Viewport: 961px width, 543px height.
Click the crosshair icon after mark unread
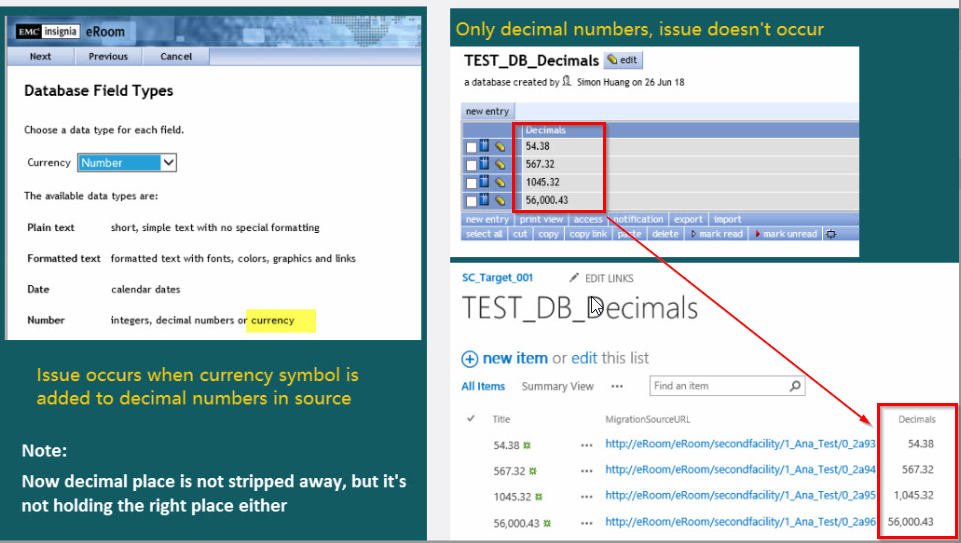[830, 234]
